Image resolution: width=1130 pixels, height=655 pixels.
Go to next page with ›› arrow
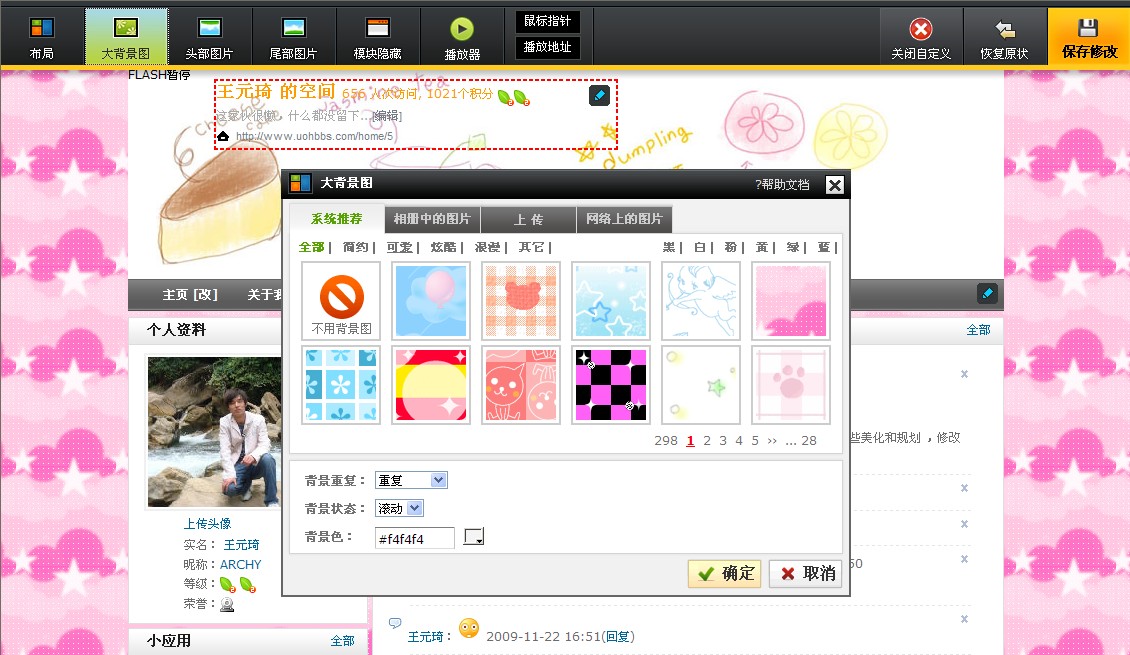[x=772, y=440]
